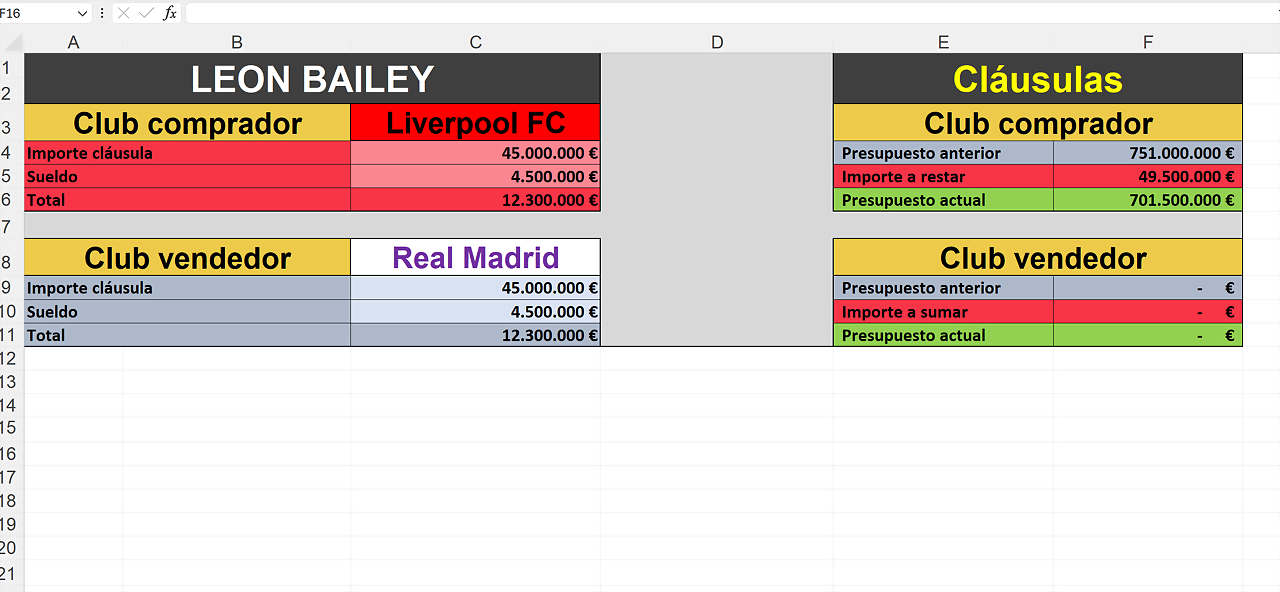Image resolution: width=1280 pixels, height=592 pixels.
Task: Open the Name Box dropdown arrow
Action: pos(82,13)
